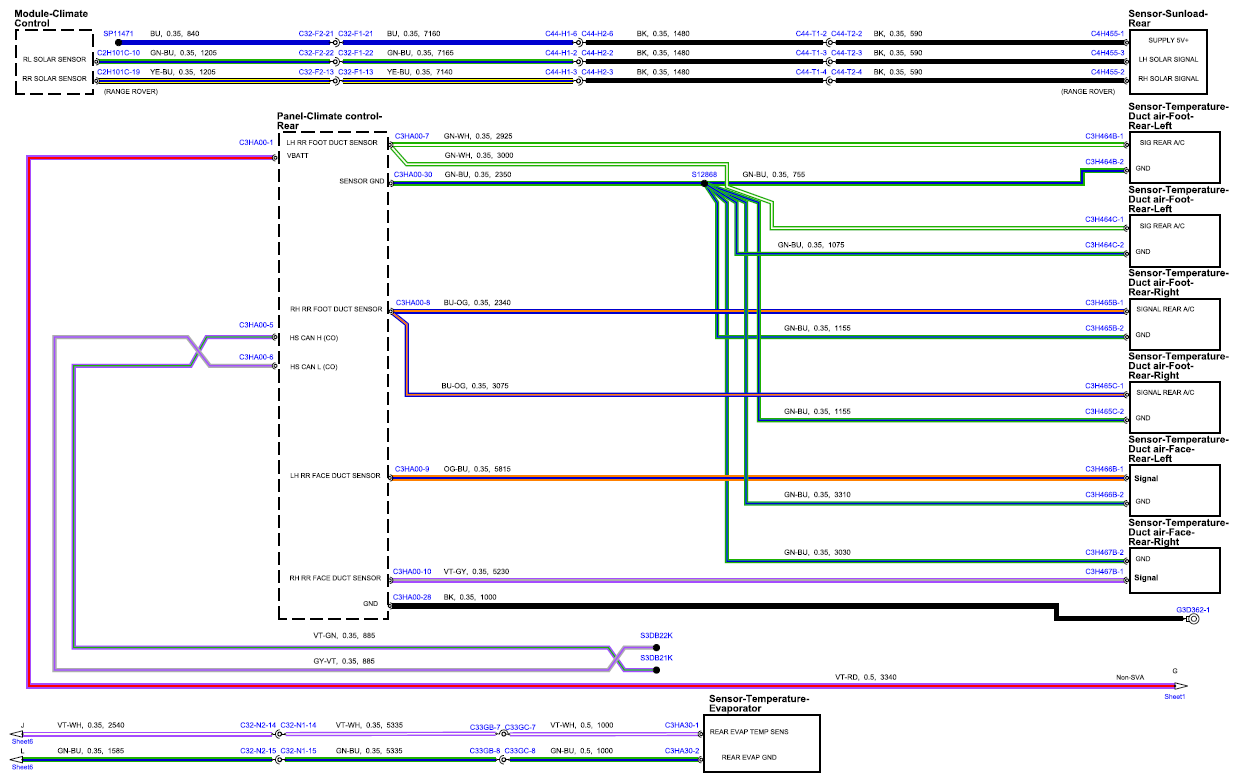The height and width of the screenshot is (782, 1238).
Task: Select sensor pin C3H465C-2
Action: [x=1105, y=411]
